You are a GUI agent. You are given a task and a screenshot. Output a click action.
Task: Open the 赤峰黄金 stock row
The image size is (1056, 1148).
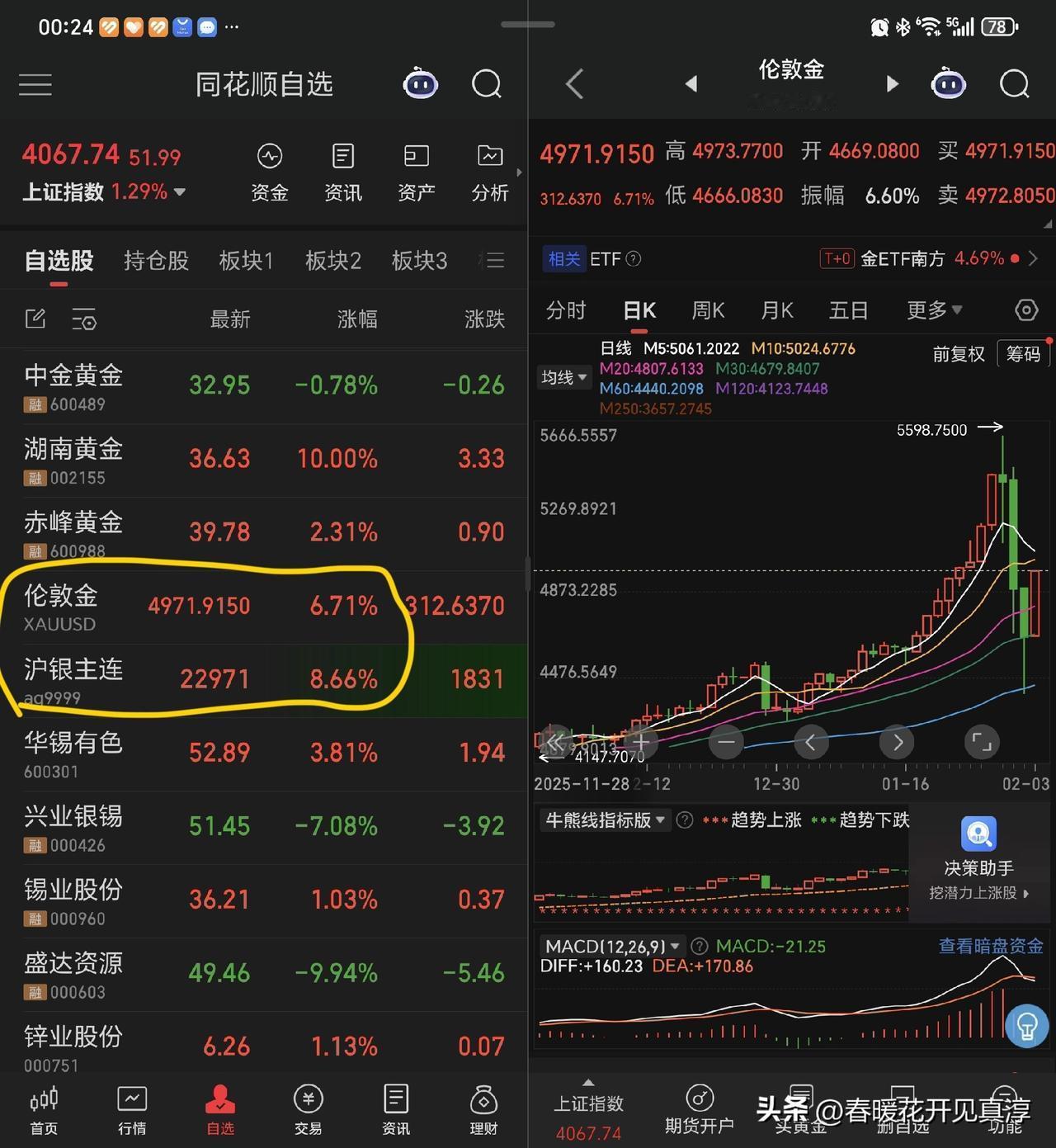pyautogui.click(x=264, y=534)
